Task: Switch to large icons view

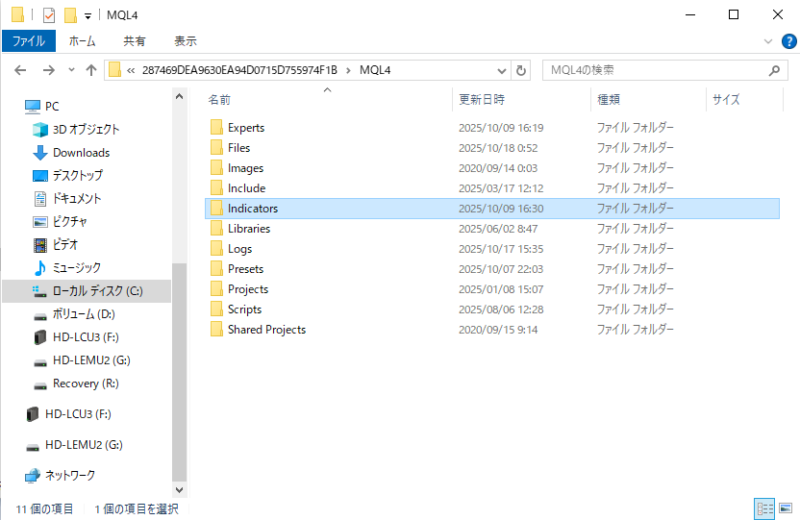Action: [785, 508]
